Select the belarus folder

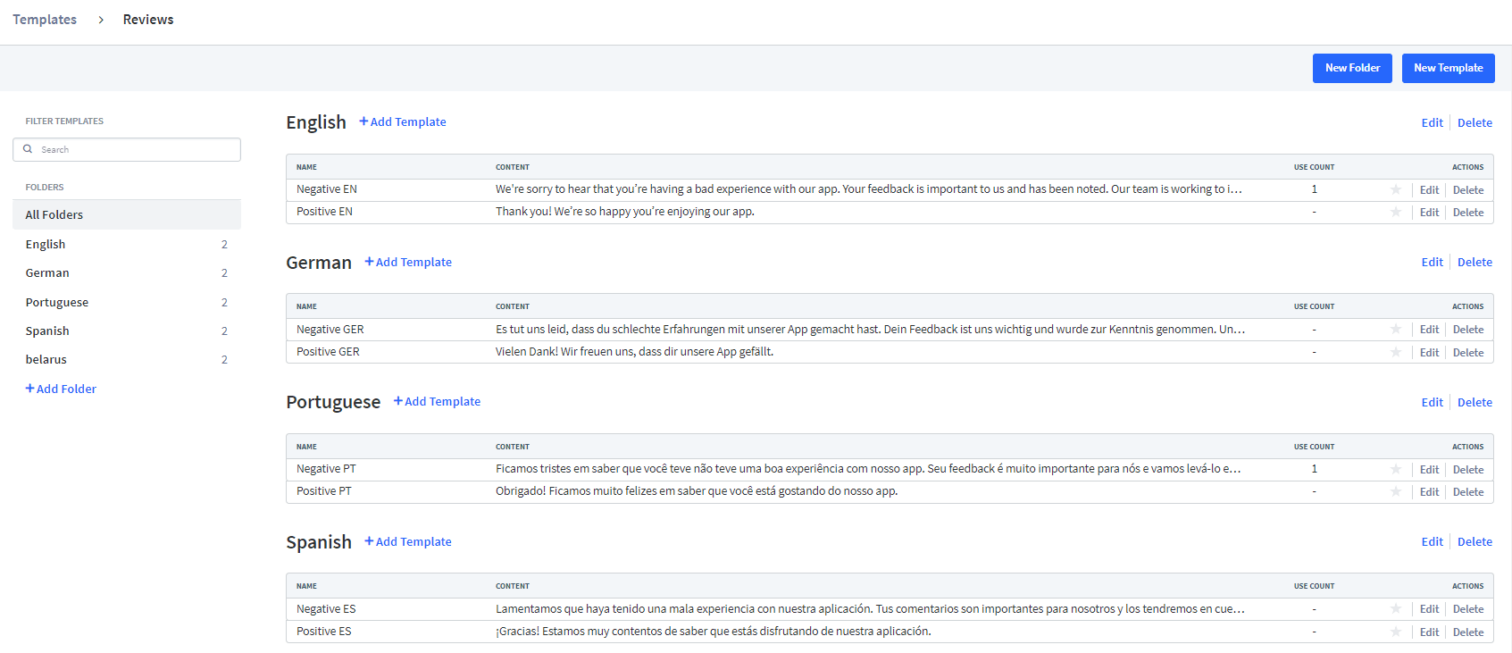(46, 360)
